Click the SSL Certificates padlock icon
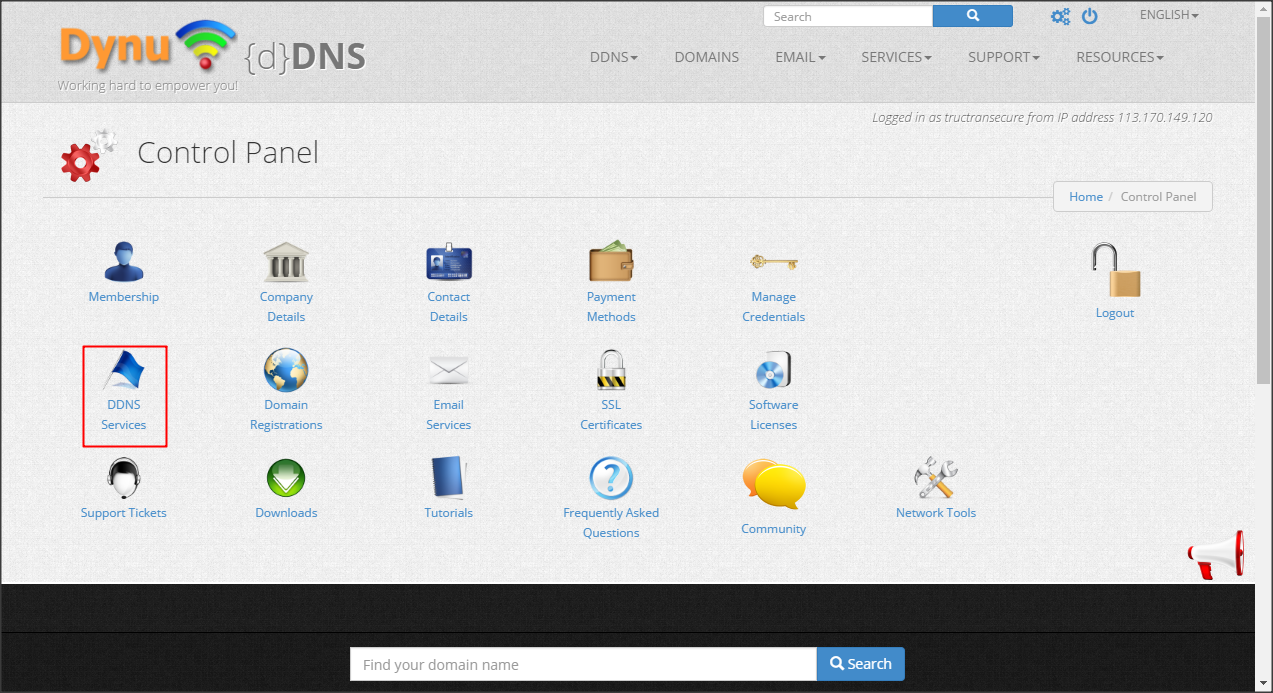1273x693 pixels. (611, 371)
